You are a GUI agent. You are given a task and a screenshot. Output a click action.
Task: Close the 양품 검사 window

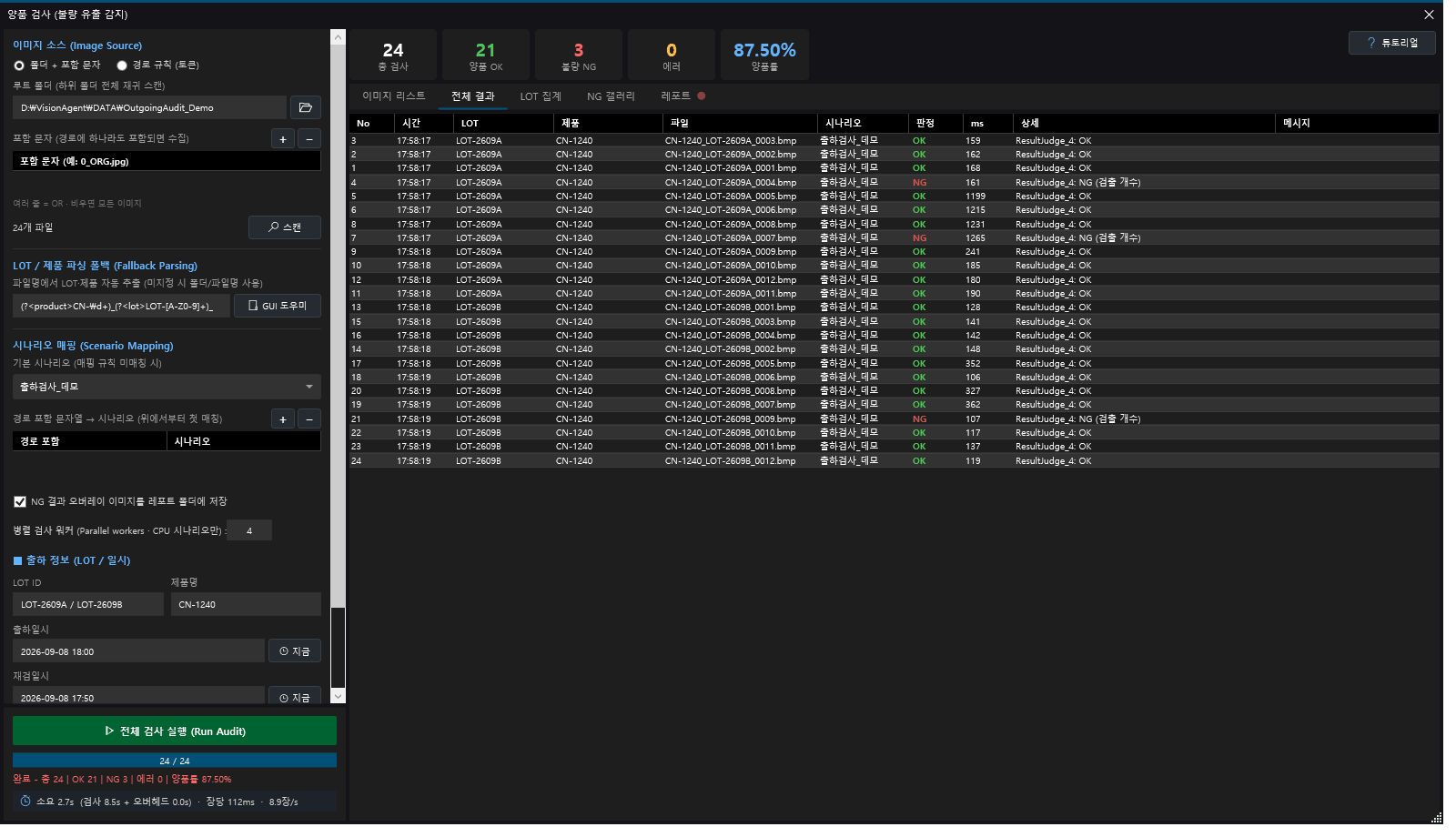(1429, 15)
